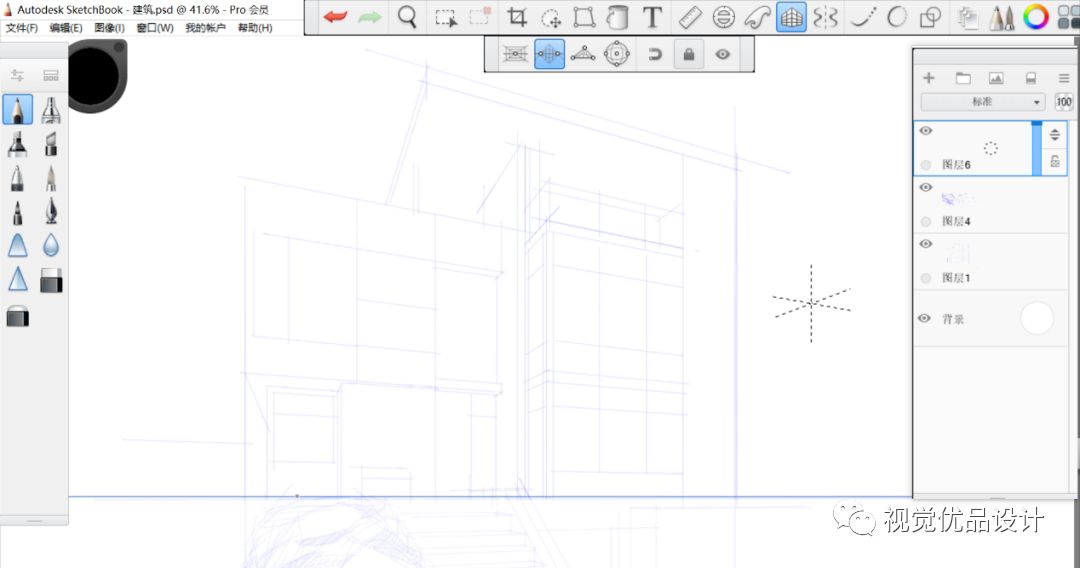
Task: Select the rectangular Selection tool
Action: (x=446, y=17)
